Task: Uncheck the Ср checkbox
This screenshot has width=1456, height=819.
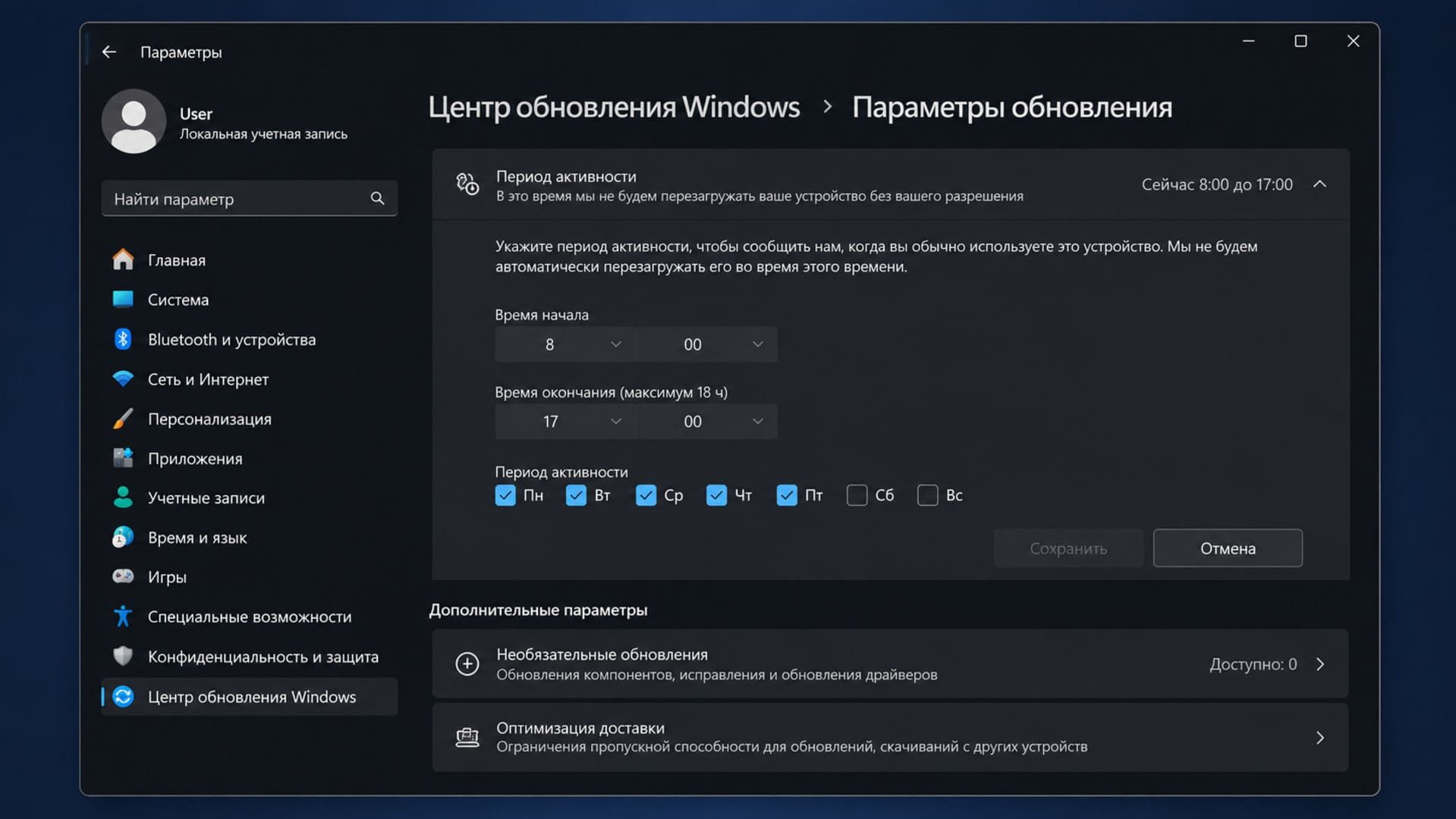Action: (x=646, y=495)
